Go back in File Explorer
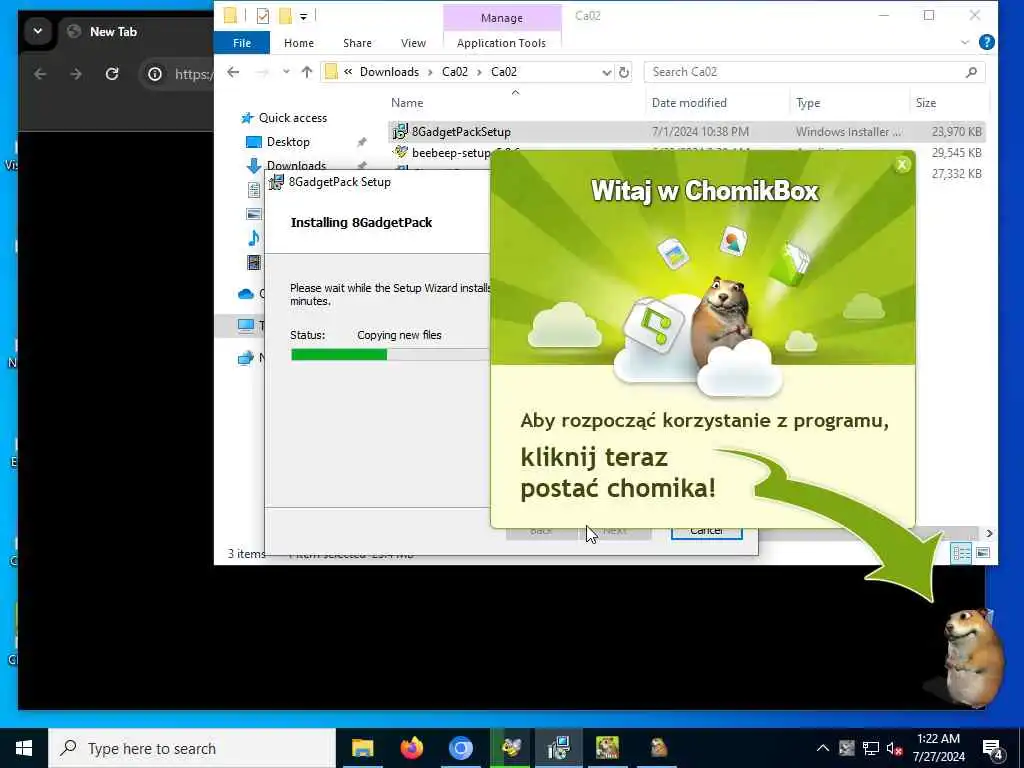Image resolution: width=1024 pixels, height=768 pixels. (233, 72)
